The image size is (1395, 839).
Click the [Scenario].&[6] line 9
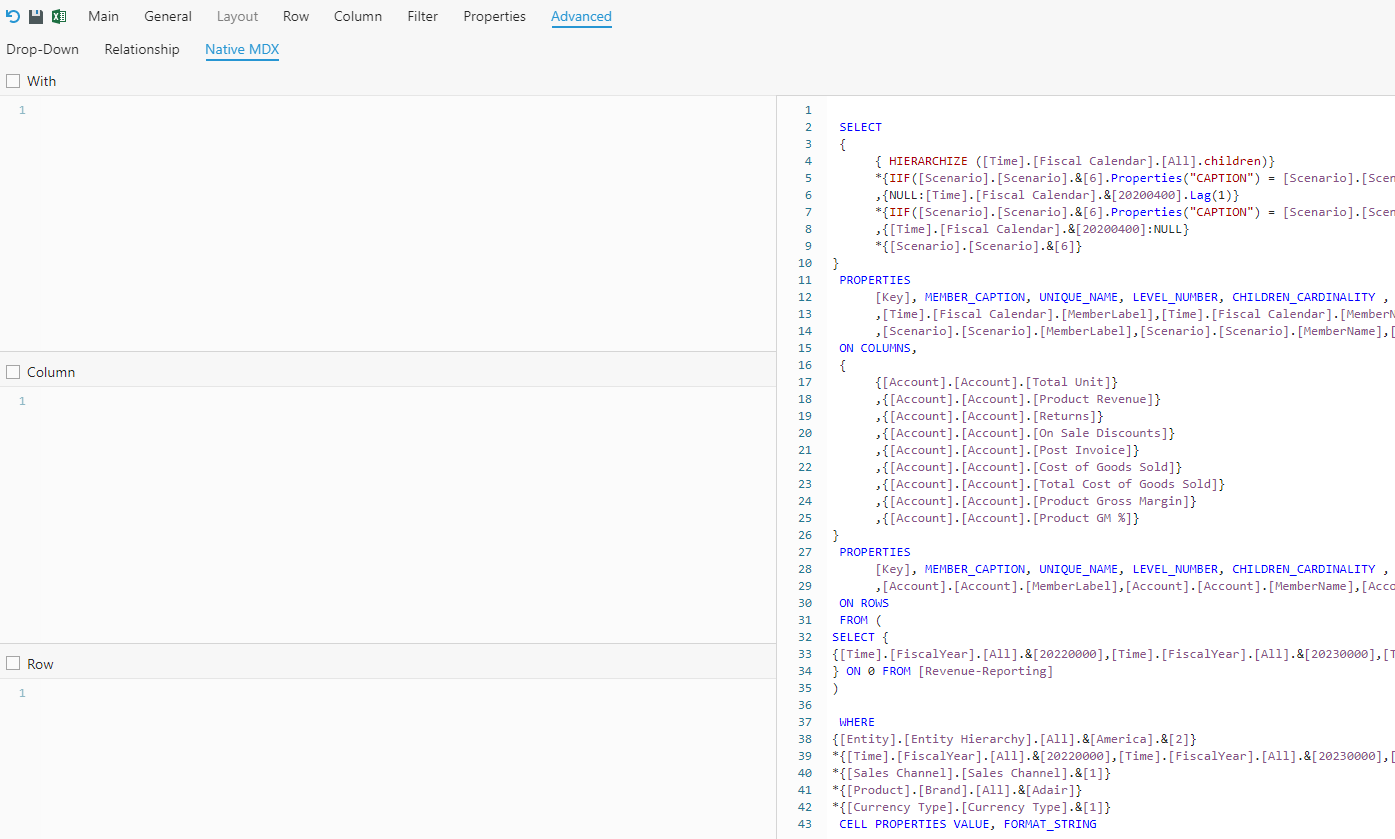pos(979,246)
